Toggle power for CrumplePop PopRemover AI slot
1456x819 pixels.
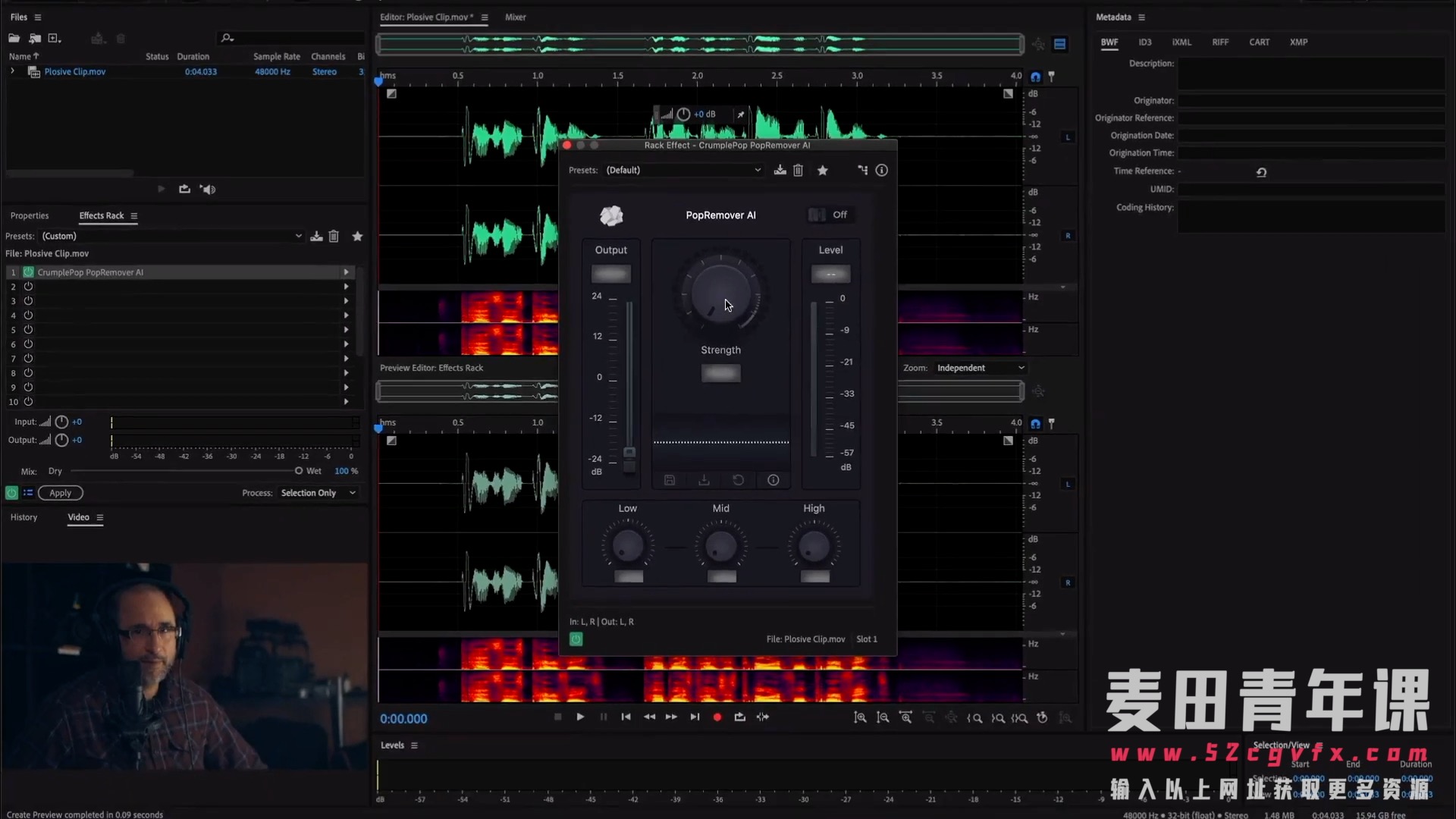point(28,272)
